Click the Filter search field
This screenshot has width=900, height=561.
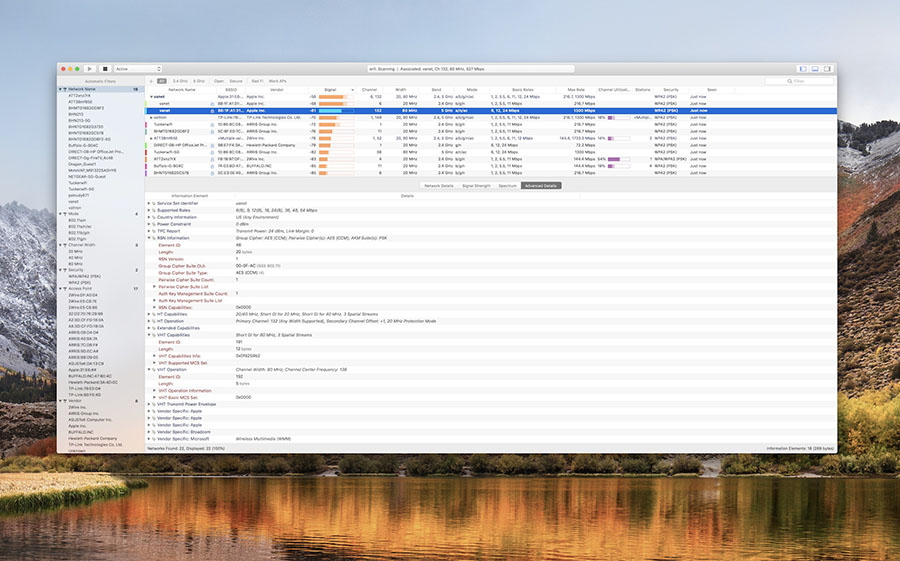pos(799,82)
